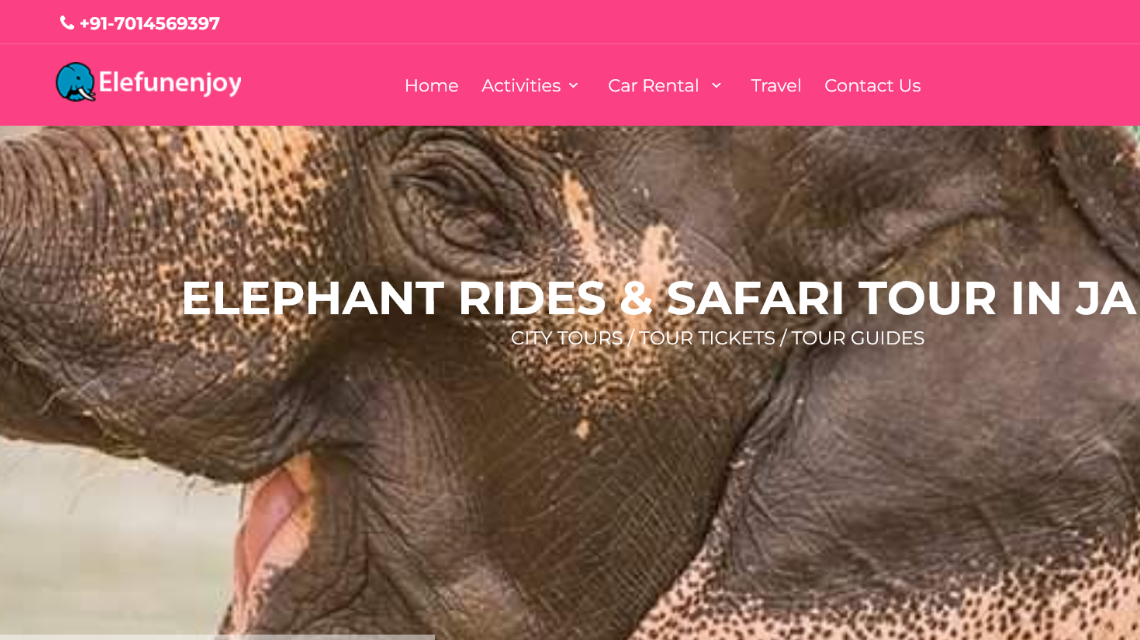Expand the Car Rental dropdown chevron
The width and height of the screenshot is (1140, 640).
[x=716, y=86]
